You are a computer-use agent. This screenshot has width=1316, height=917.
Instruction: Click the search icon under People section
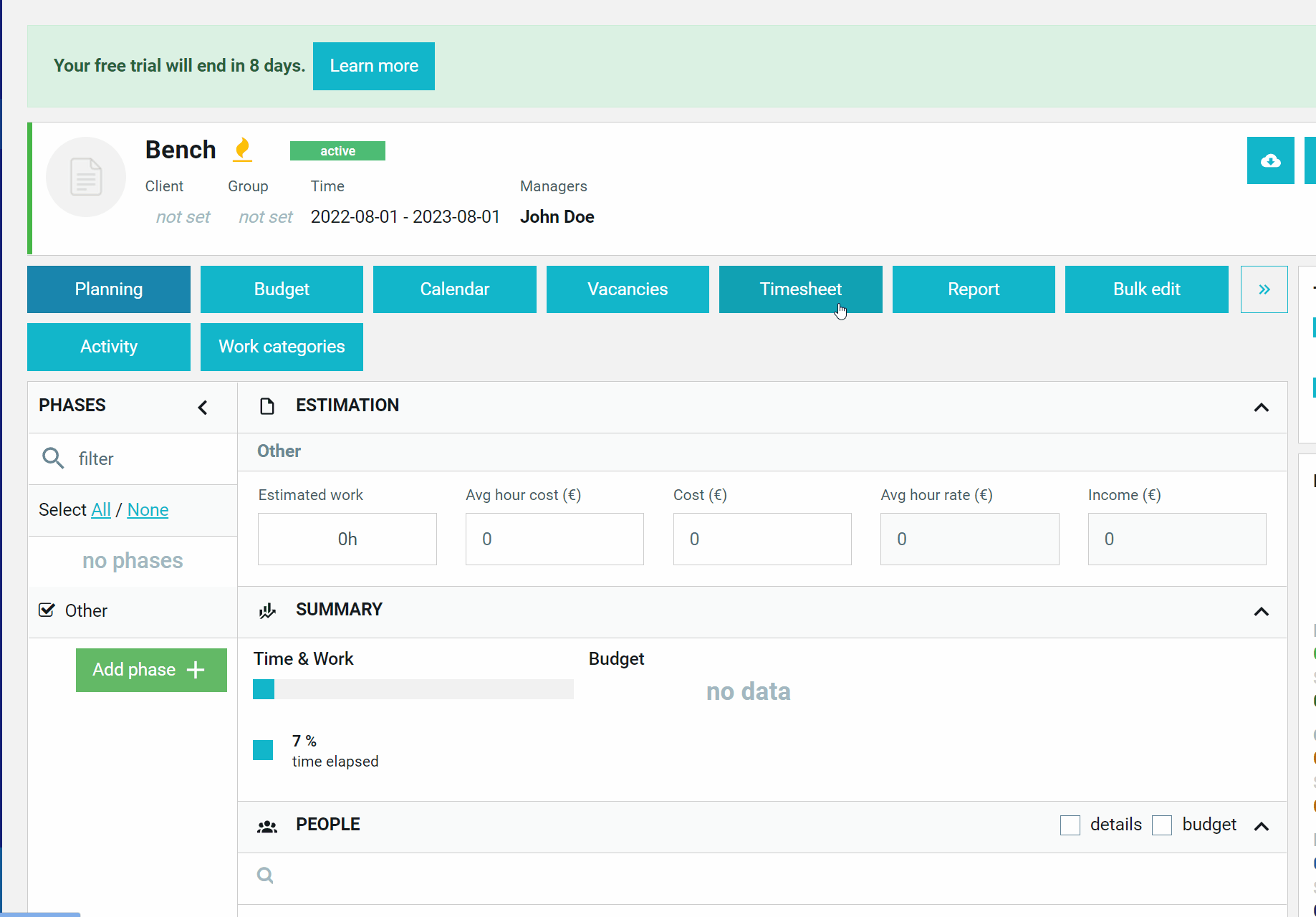(265, 875)
